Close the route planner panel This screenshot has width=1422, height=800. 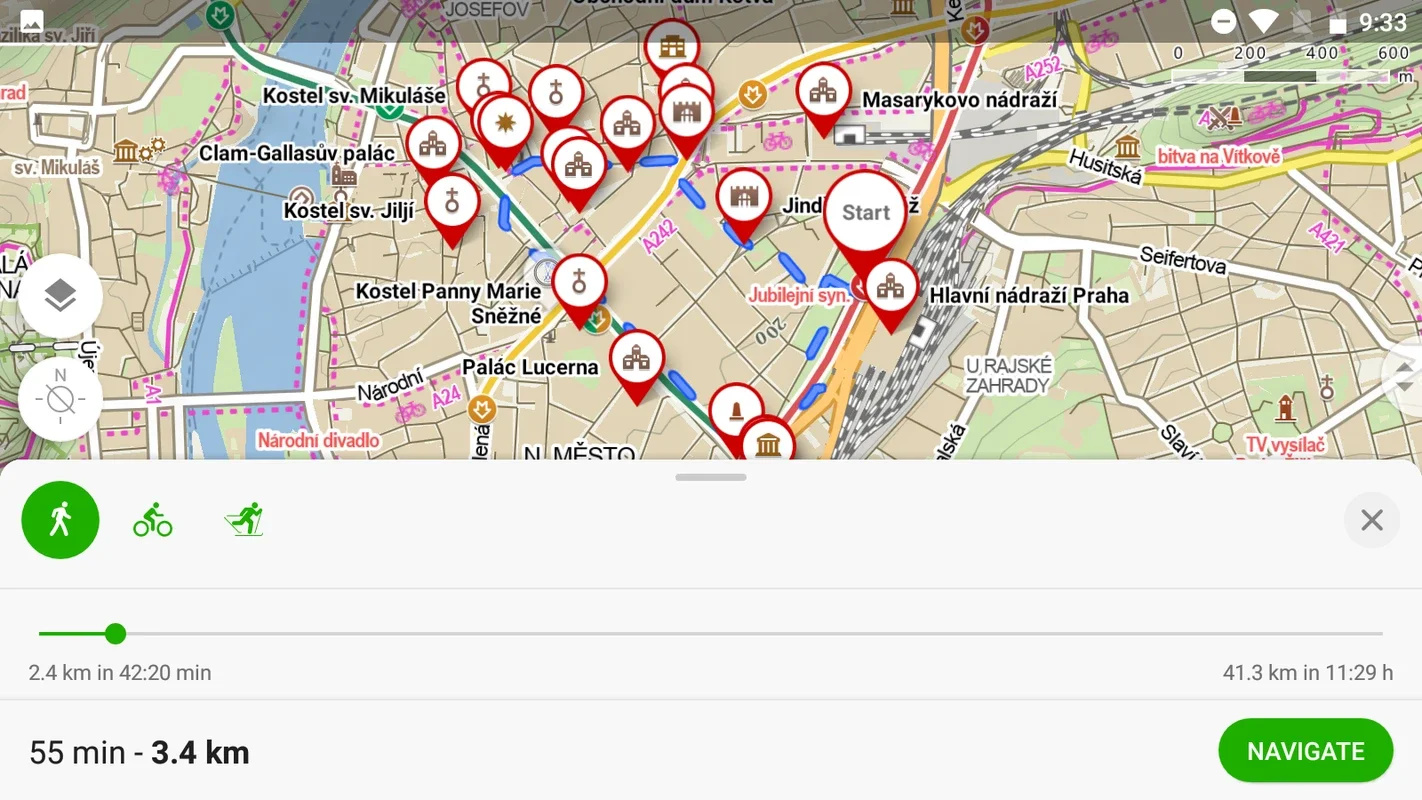[x=1371, y=520]
